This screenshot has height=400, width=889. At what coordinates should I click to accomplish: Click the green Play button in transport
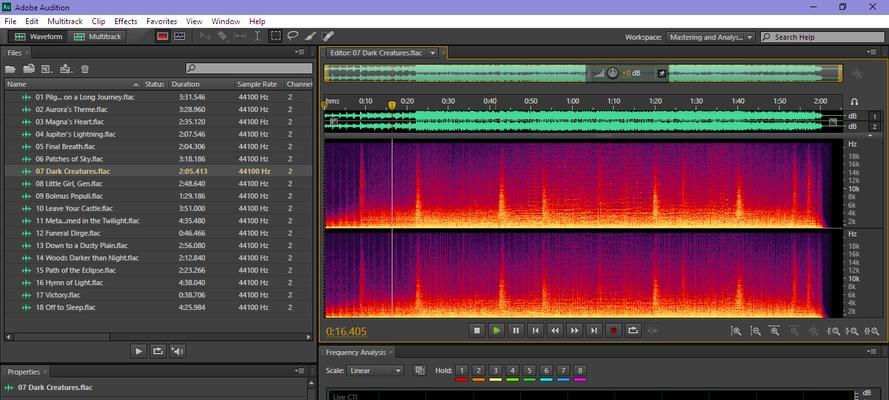pos(497,330)
